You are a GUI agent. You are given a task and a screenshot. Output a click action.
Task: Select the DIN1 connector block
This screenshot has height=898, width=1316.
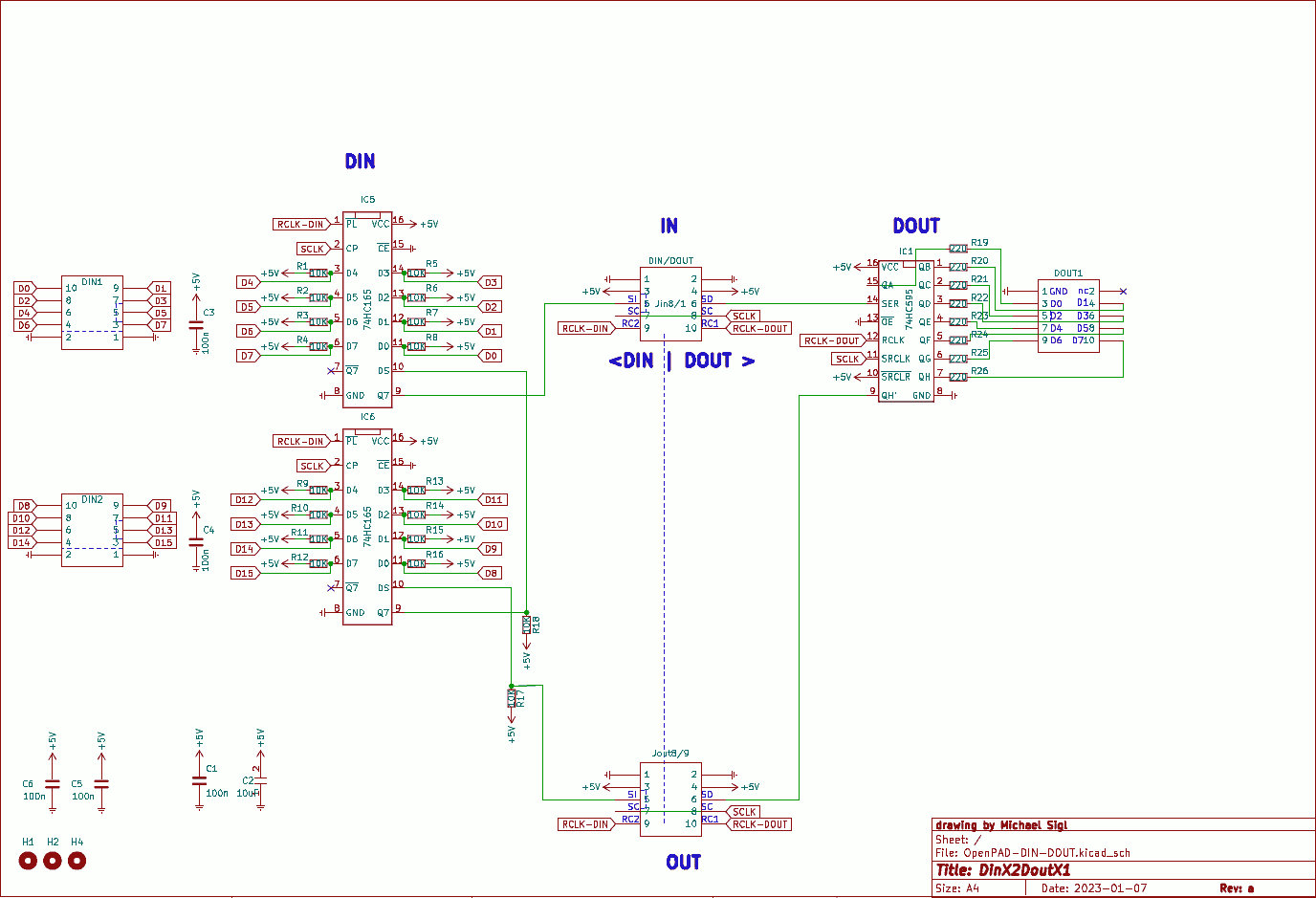pos(92,313)
